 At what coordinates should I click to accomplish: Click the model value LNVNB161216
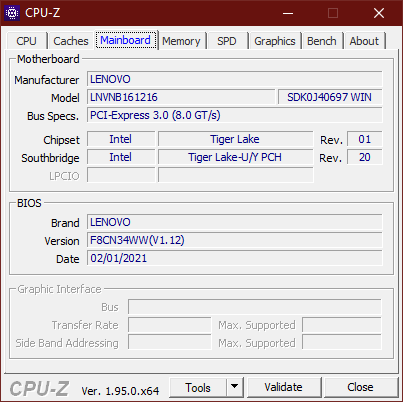click(181, 97)
